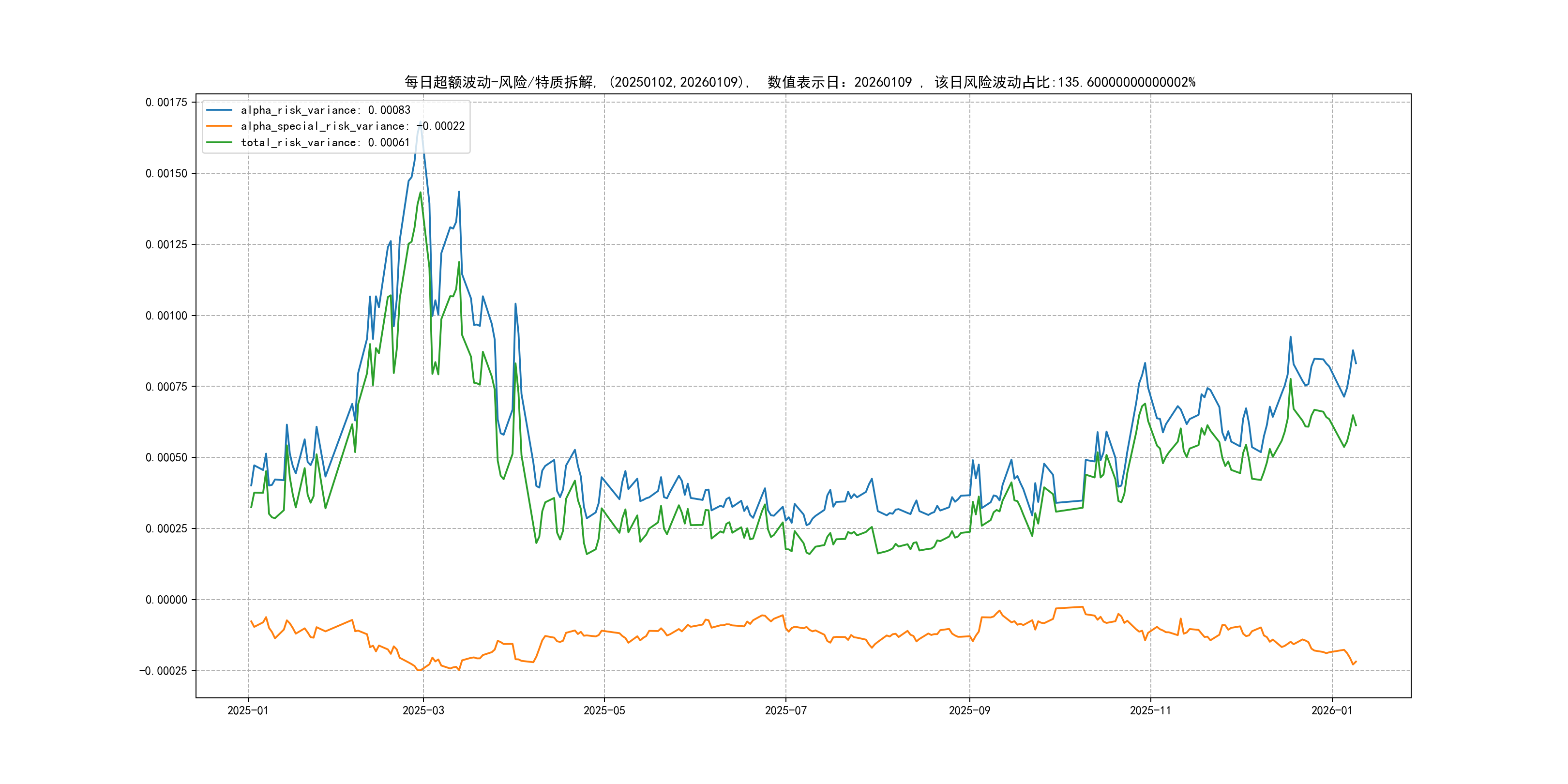Screen dimensions: 1568x784
Task: Click the 0.00000 y-axis tick label
Action: (x=166, y=600)
